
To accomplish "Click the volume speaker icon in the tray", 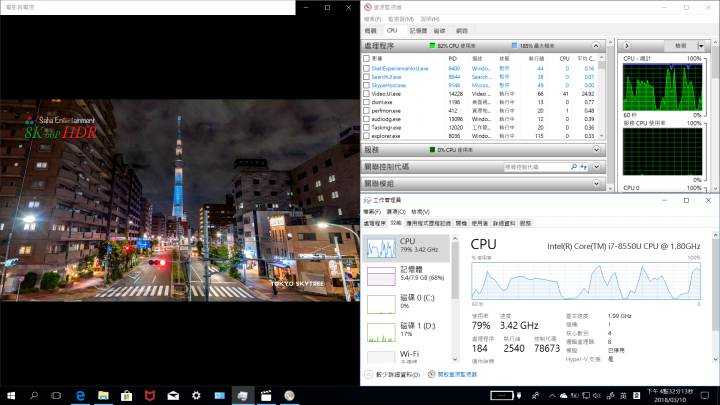I will (596, 395).
